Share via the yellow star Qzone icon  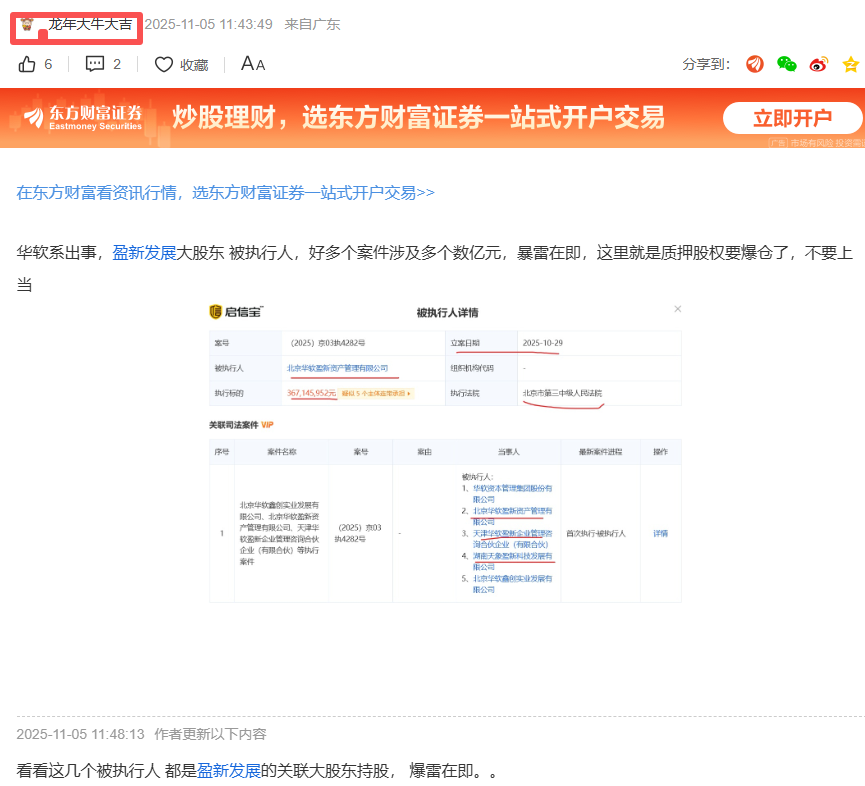click(x=851, y=65)
